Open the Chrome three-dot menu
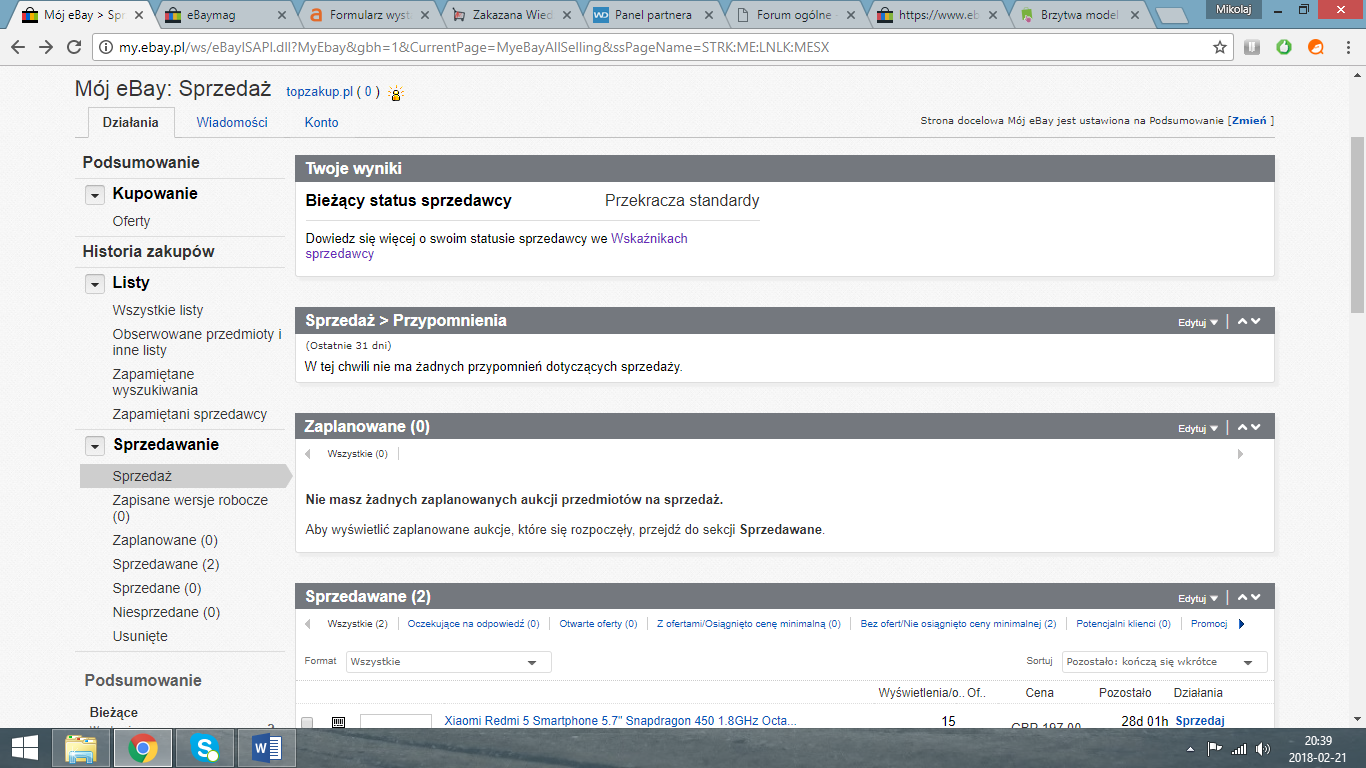 coord(1347,47)
